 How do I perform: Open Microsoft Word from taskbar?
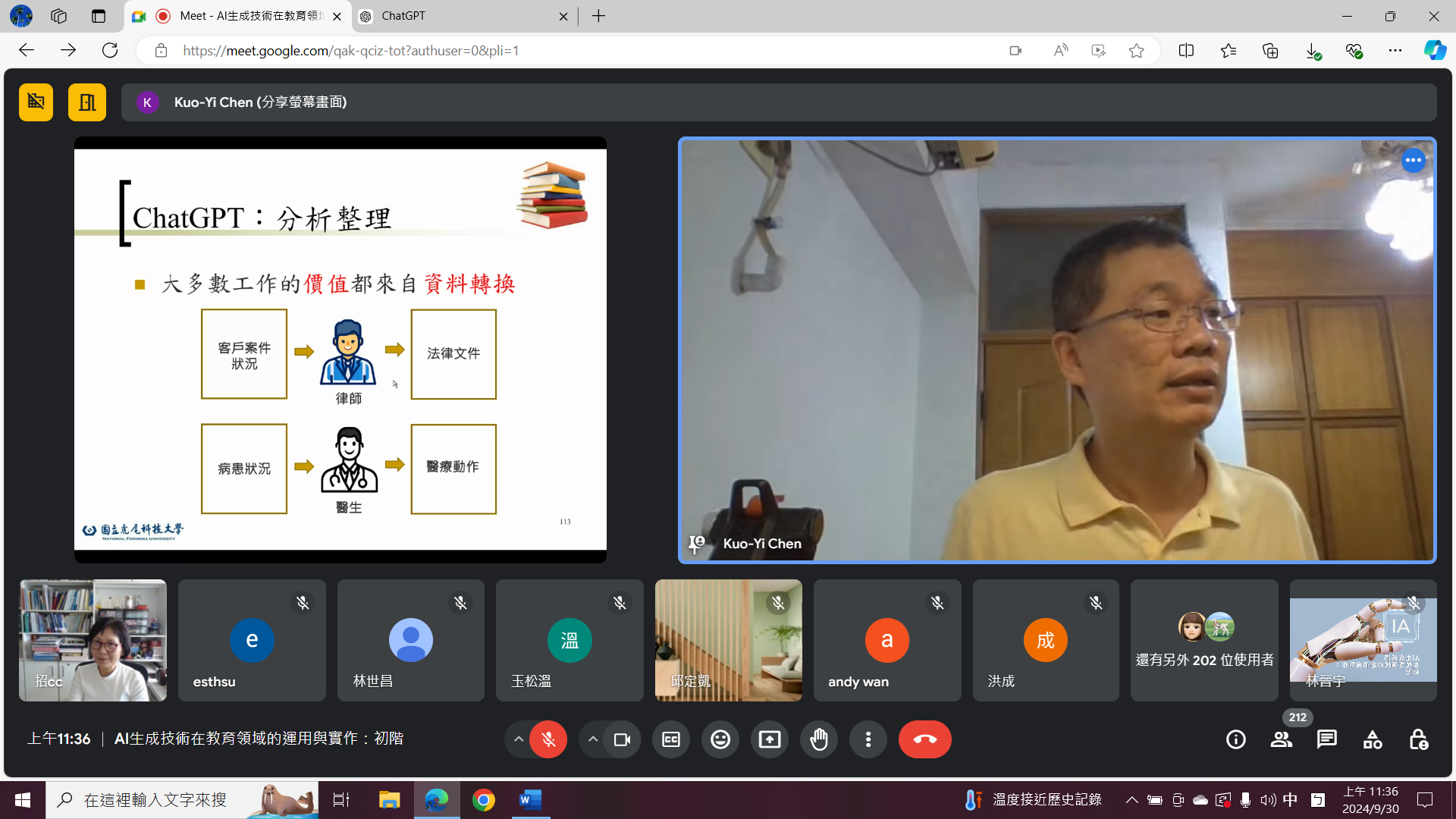coord(531,800)
